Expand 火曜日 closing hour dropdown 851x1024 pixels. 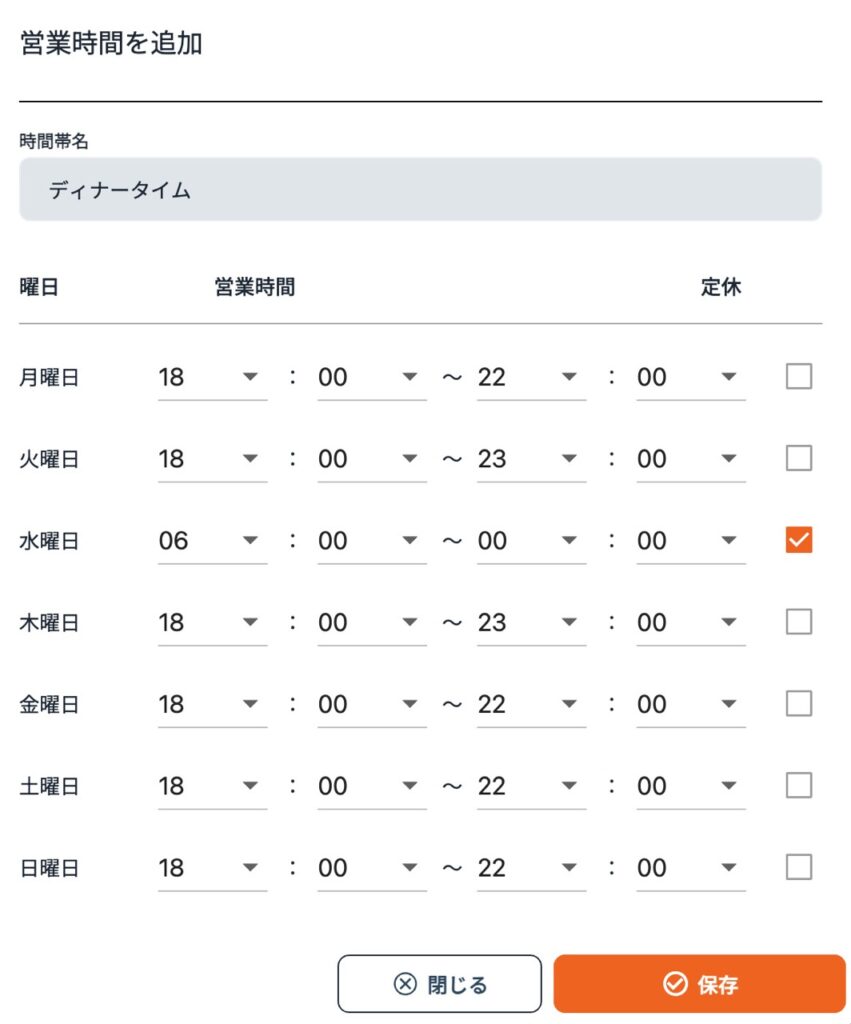[x=531, y=459]
